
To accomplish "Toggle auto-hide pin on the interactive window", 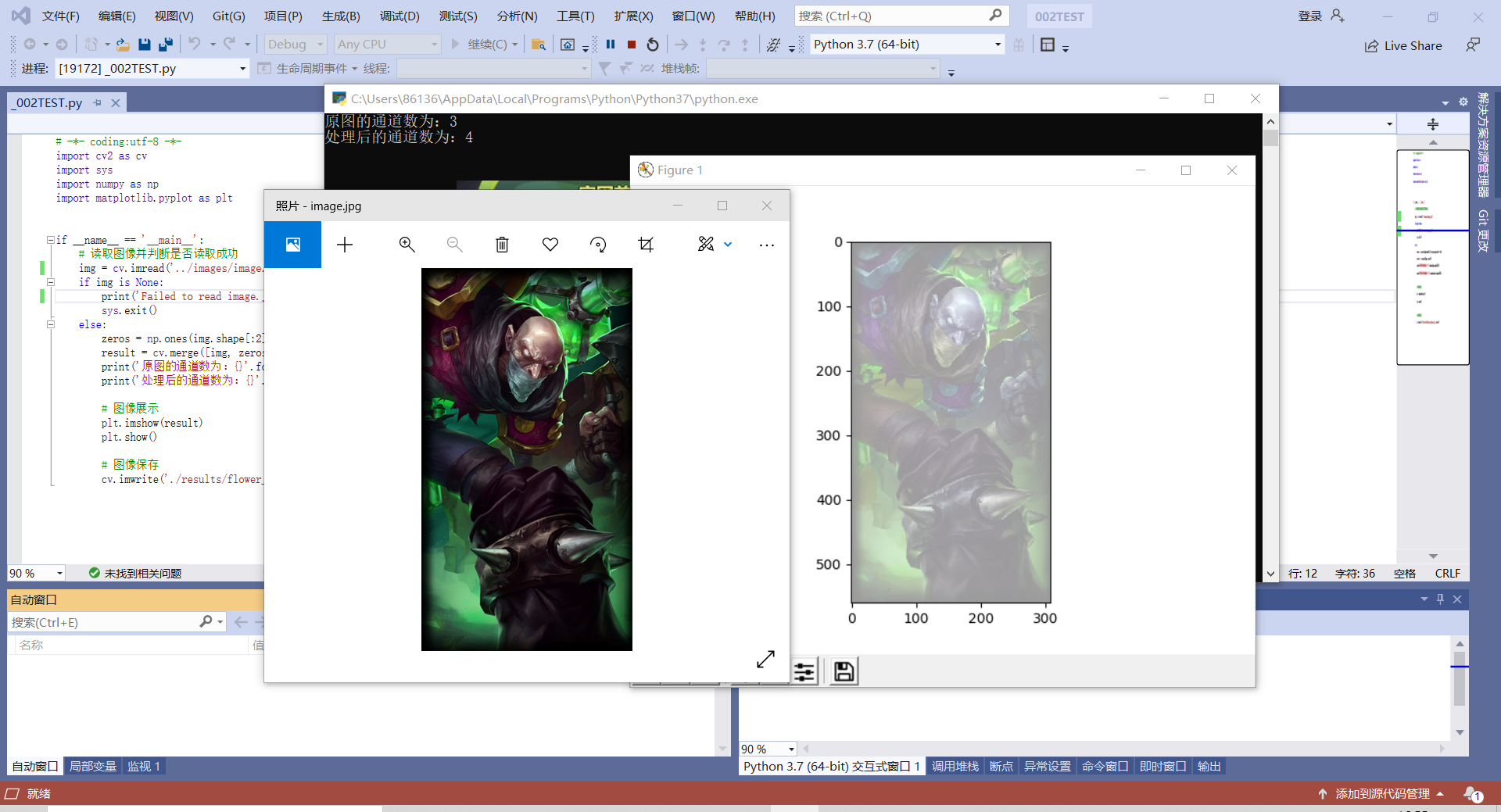I will pos(1440,599).
